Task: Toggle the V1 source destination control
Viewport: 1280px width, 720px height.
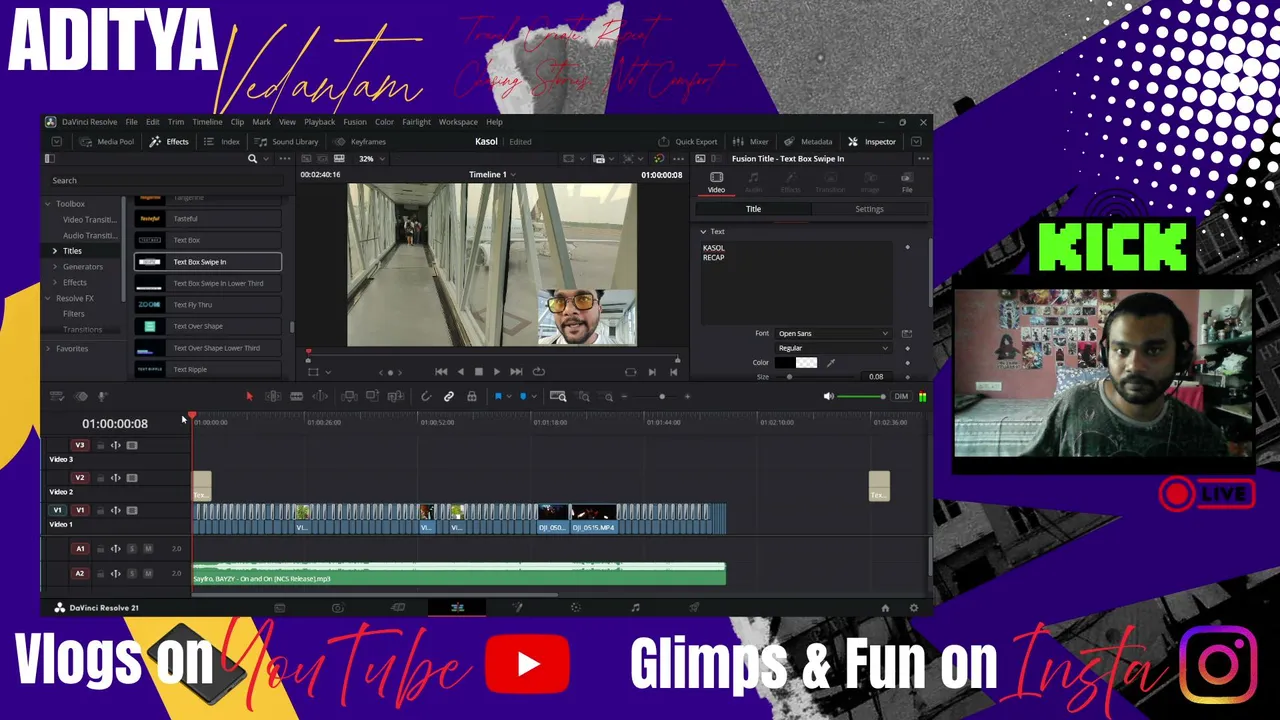Action: click(57, 511)
